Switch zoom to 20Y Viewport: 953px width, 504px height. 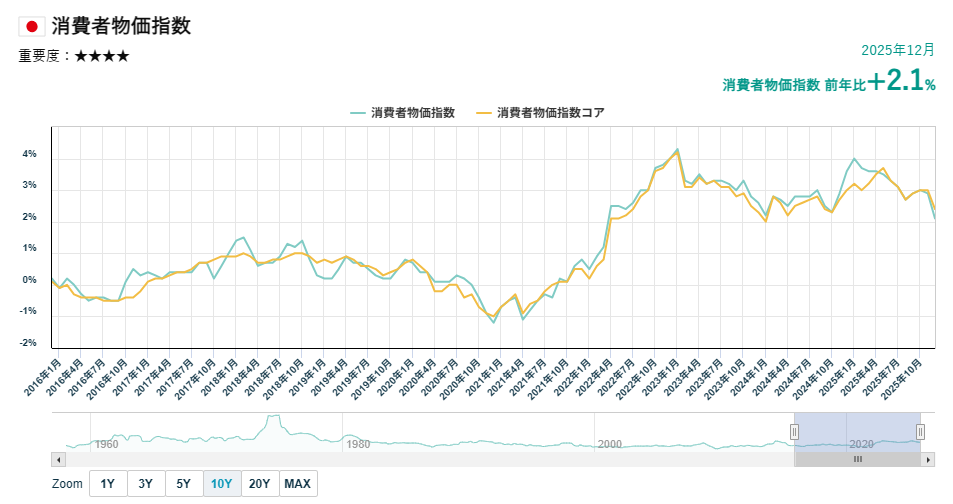point(260,484)
